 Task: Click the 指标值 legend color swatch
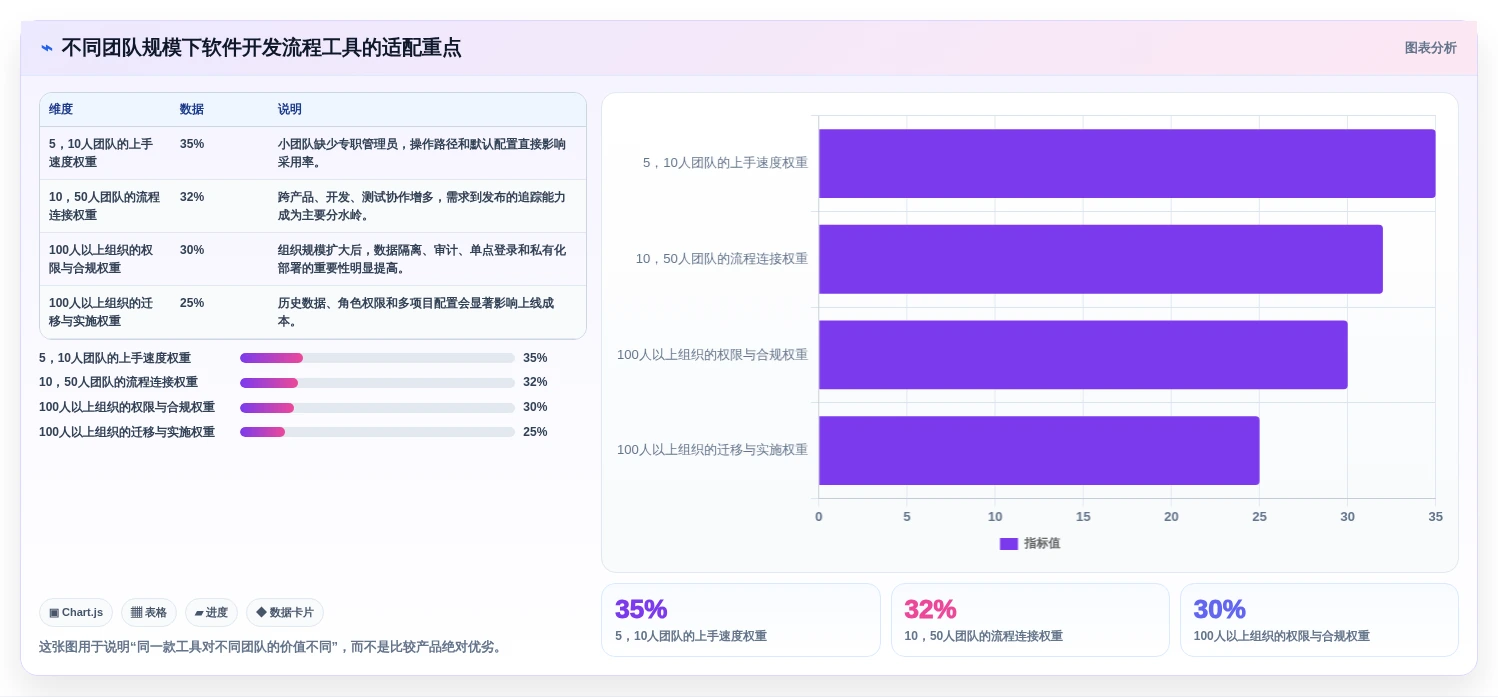(1009, 543)
